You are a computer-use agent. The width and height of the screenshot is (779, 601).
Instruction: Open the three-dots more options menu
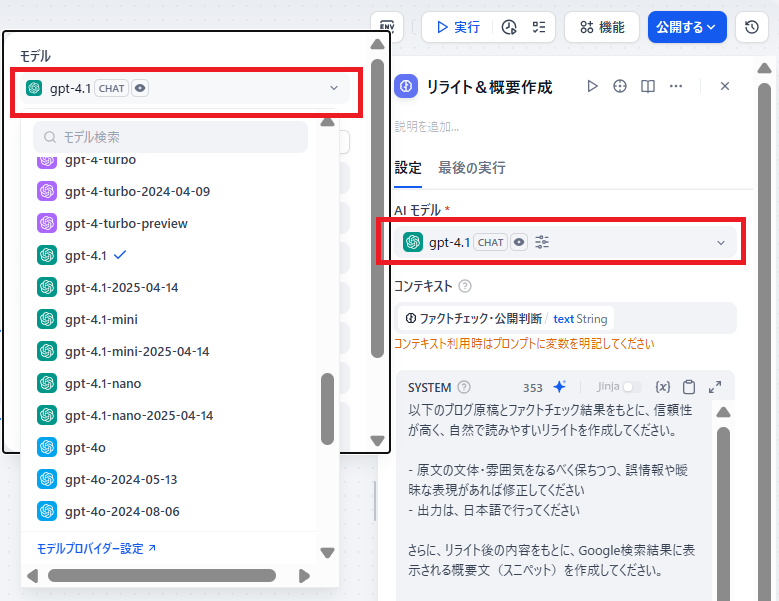pyautogui.click(x=676, y=87)
